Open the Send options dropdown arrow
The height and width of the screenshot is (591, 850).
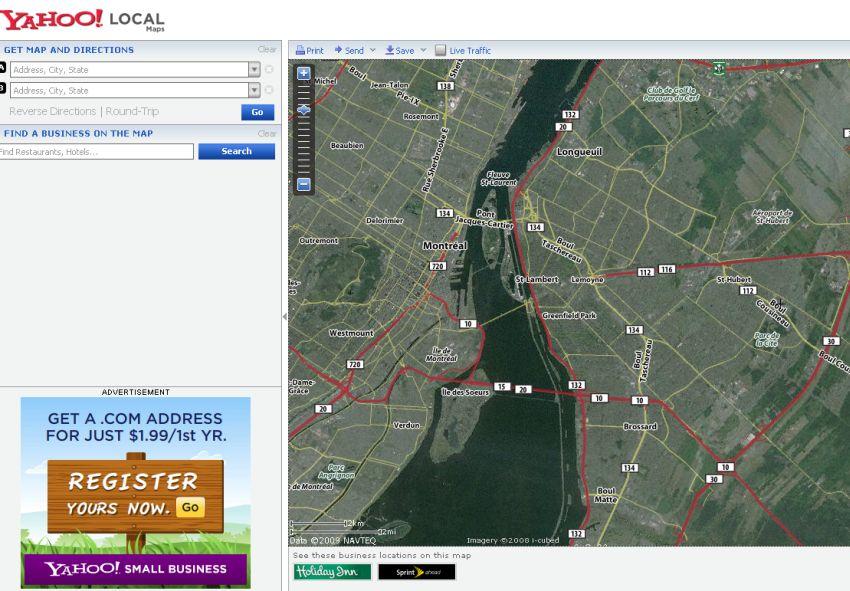[x=373, y=50]
